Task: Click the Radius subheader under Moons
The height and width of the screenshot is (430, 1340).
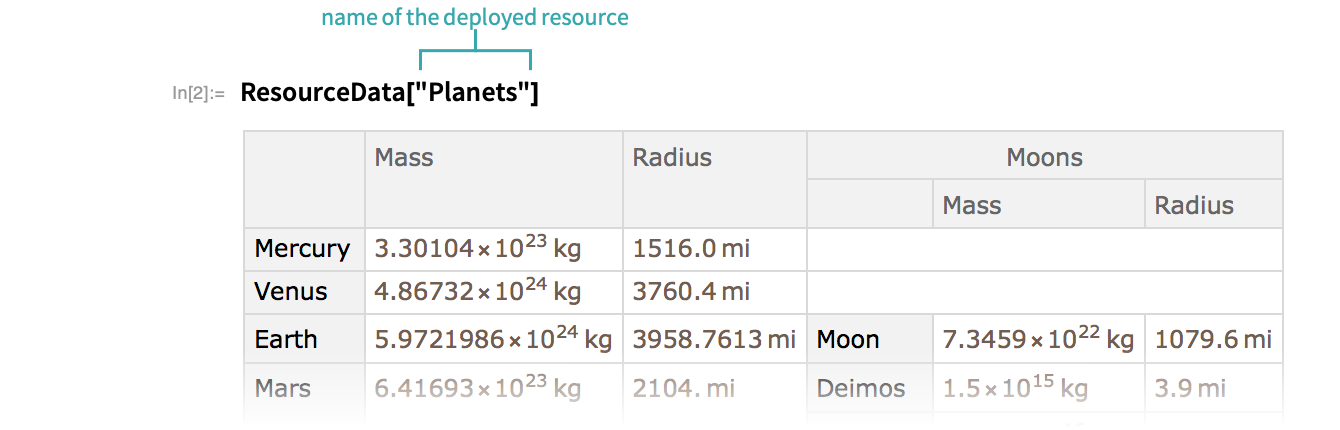Action: [x=1194, y=205]
